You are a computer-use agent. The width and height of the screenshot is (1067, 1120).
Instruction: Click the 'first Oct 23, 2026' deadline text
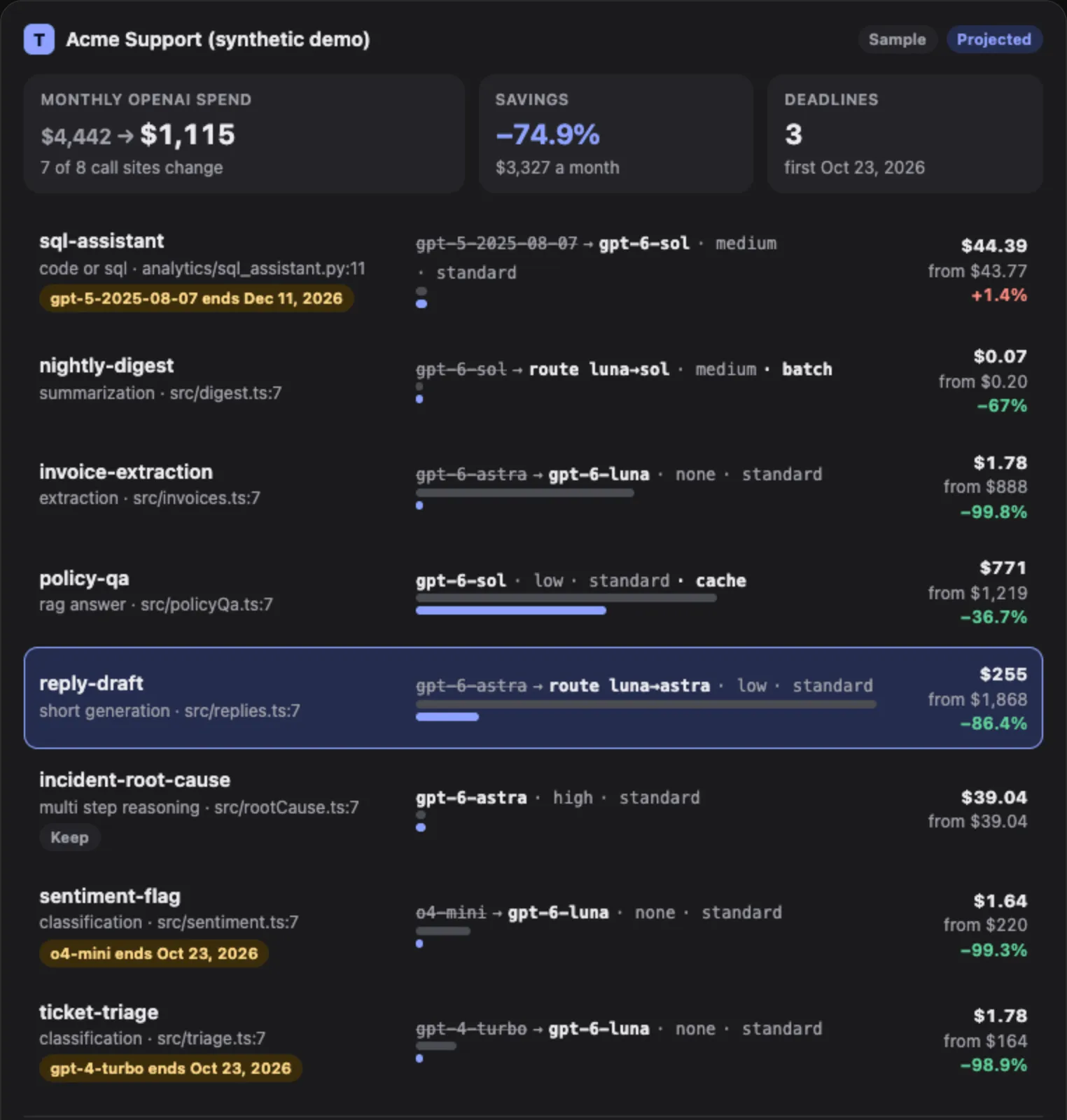click(x=854, y=168)
